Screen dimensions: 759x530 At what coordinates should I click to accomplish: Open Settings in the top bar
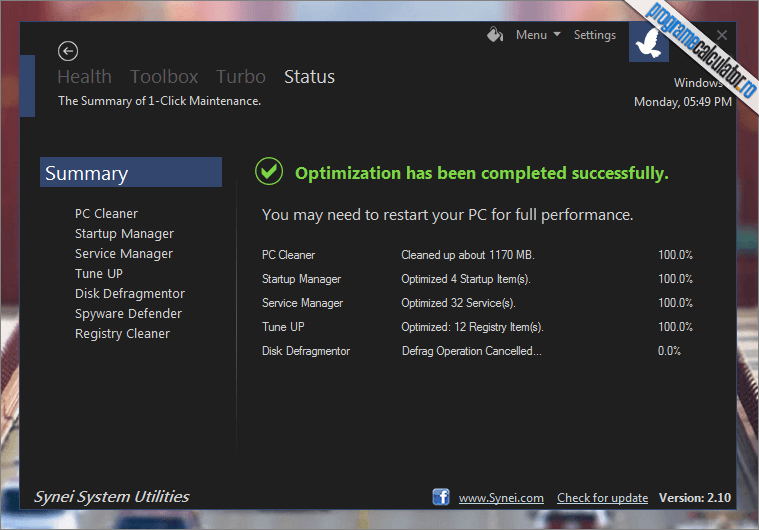(594, 35)
